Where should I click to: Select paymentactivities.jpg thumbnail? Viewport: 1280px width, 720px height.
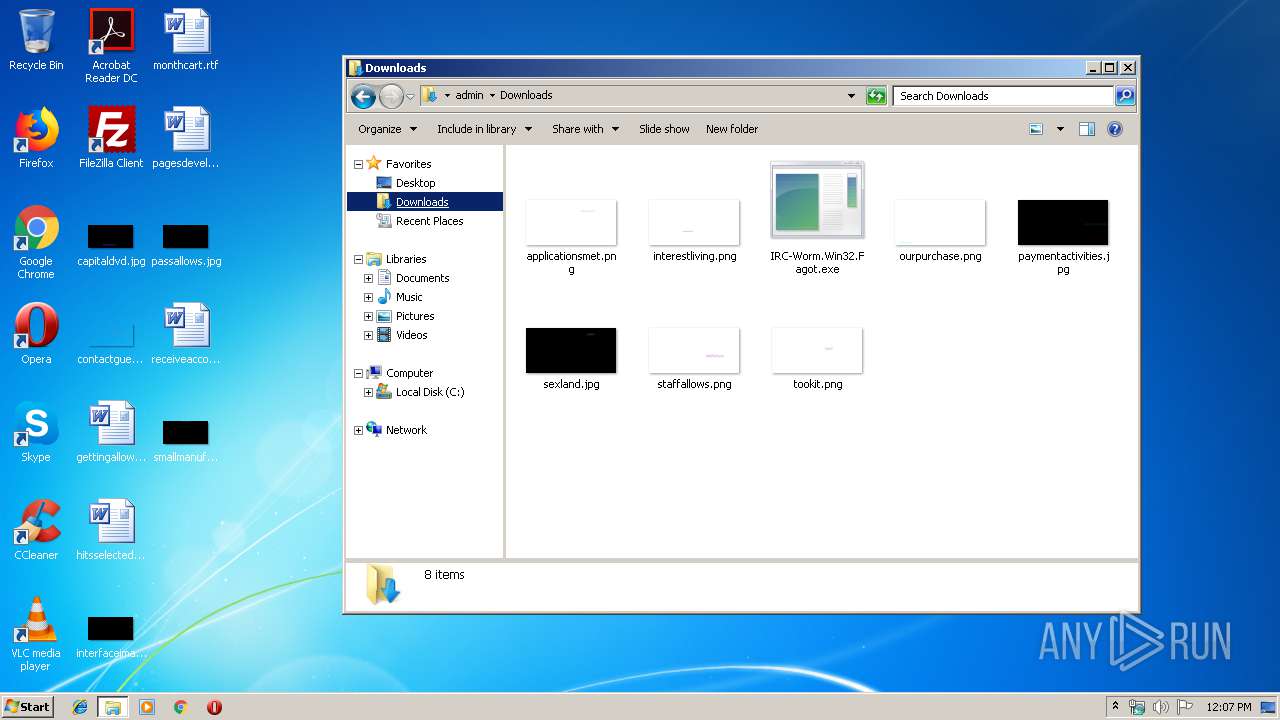(1063, 237)
